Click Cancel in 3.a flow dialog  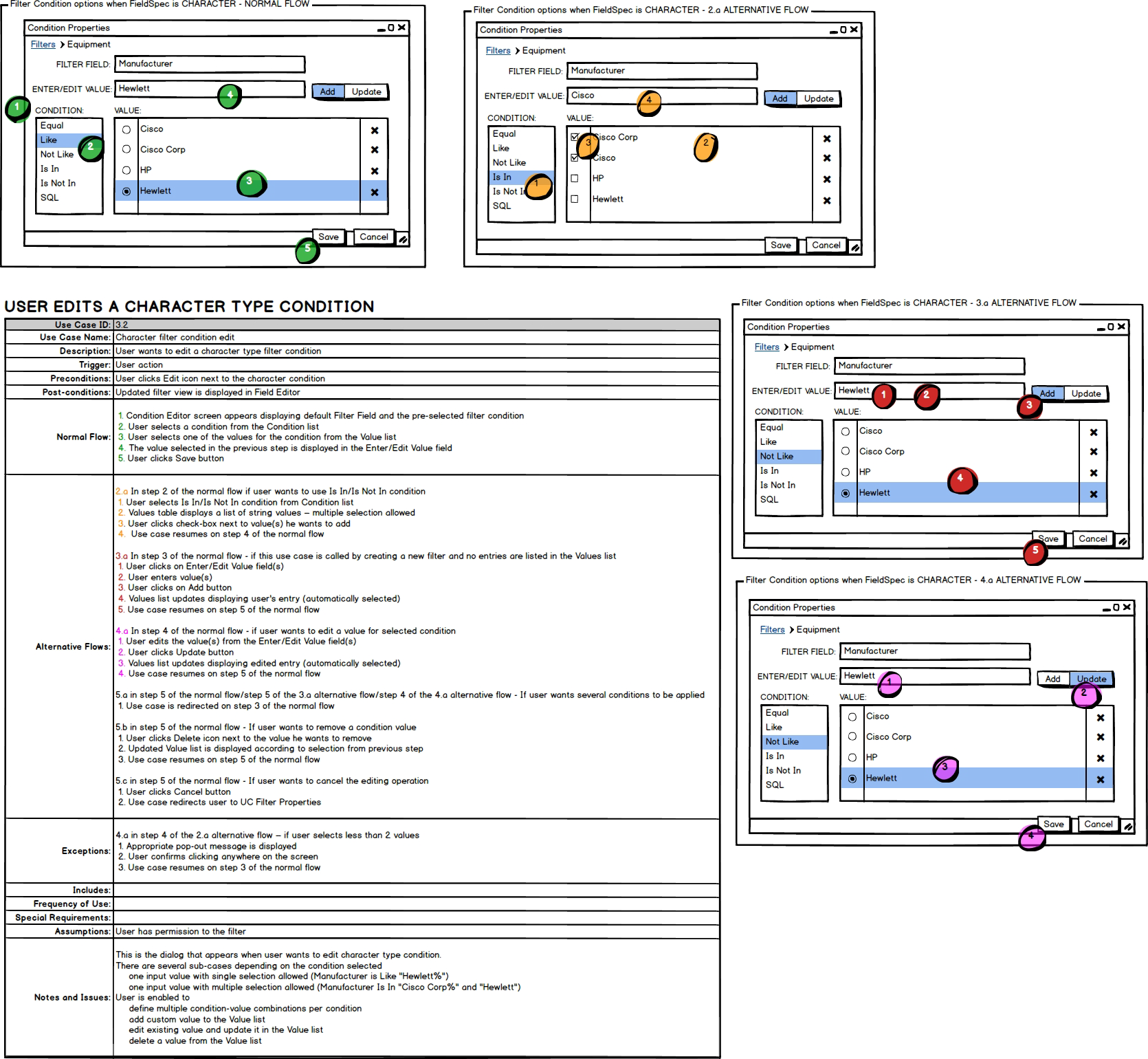pyautogui.click(x=1093, y=539)
